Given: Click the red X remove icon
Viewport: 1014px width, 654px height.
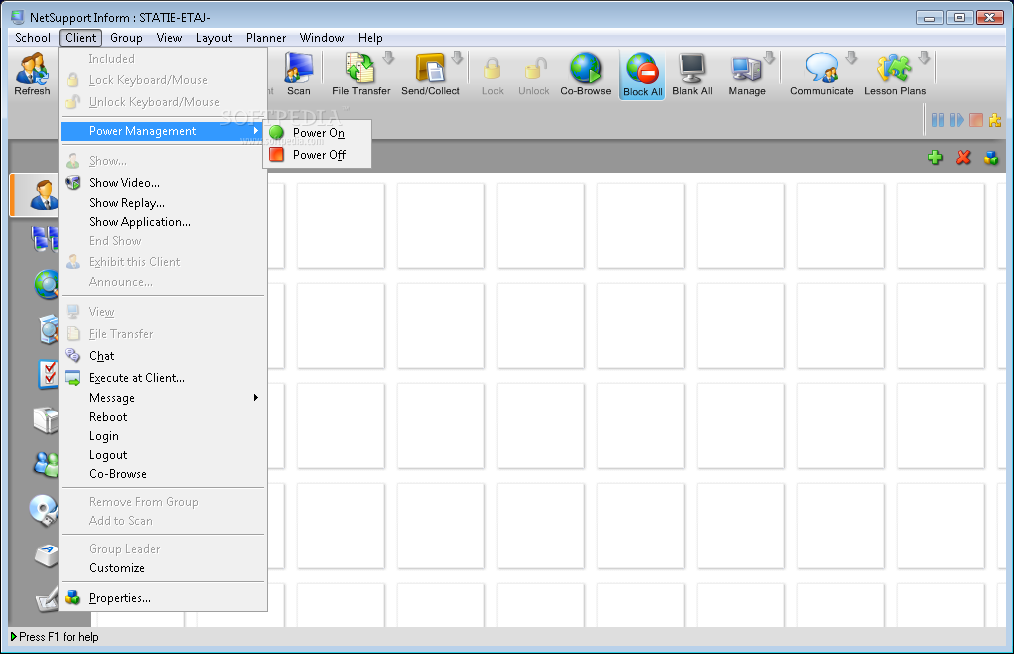Looking at the screenshot, I should (x=963, y=157).
